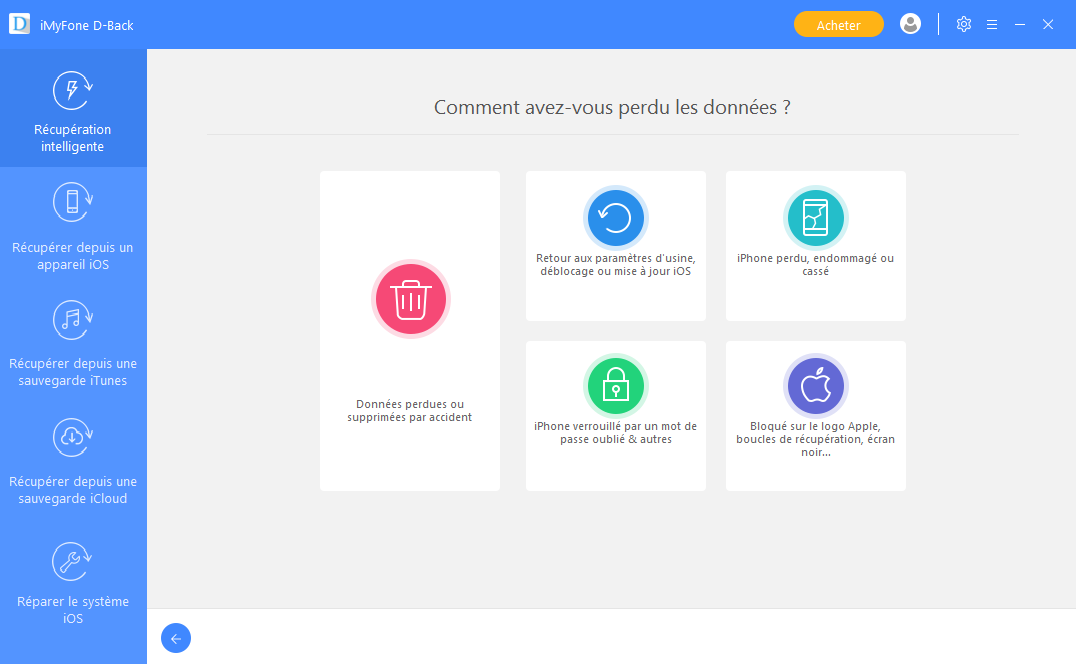1076x664 pixels.
Task: Click the blue factory reset arrow icon
Action: point(616,217)
